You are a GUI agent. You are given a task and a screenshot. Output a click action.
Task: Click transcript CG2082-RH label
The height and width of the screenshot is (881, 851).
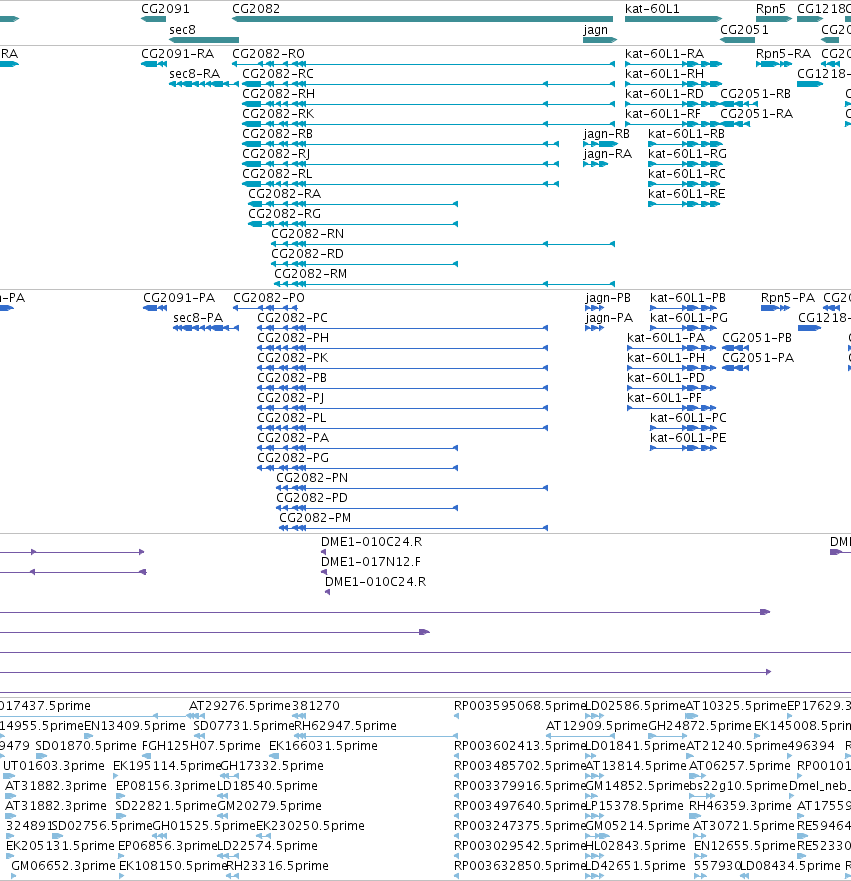click(x=278, y=93)
